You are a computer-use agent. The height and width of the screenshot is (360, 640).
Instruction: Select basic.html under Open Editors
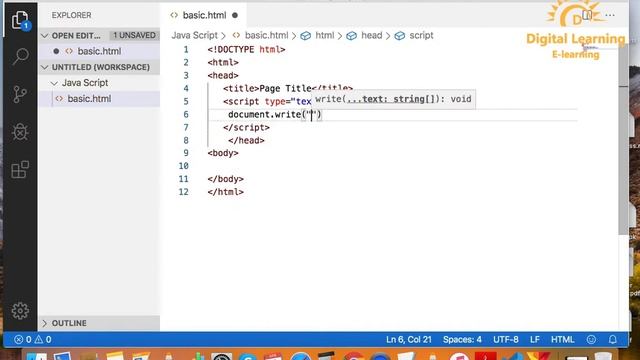click(x=99, y=51)
